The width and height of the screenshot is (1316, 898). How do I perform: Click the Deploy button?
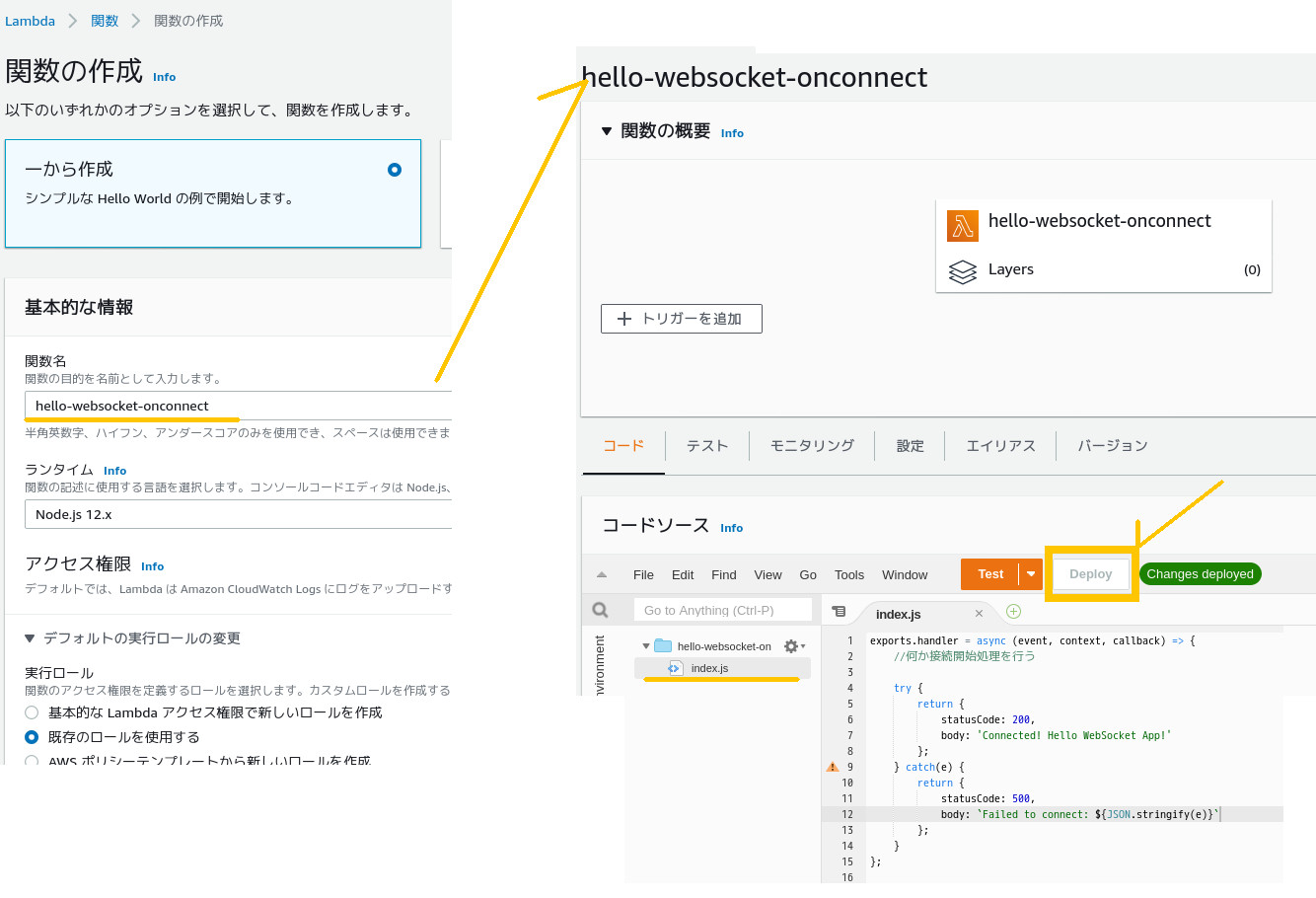point(1090,574)
